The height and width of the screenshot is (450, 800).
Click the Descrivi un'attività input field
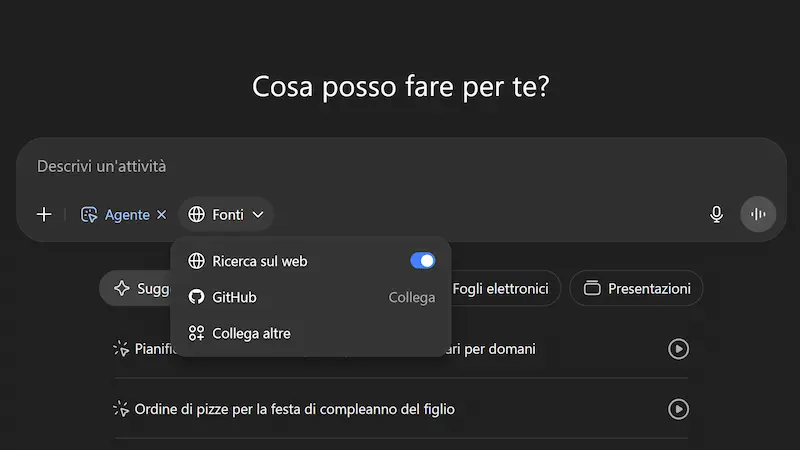click(x=401, y=166)
